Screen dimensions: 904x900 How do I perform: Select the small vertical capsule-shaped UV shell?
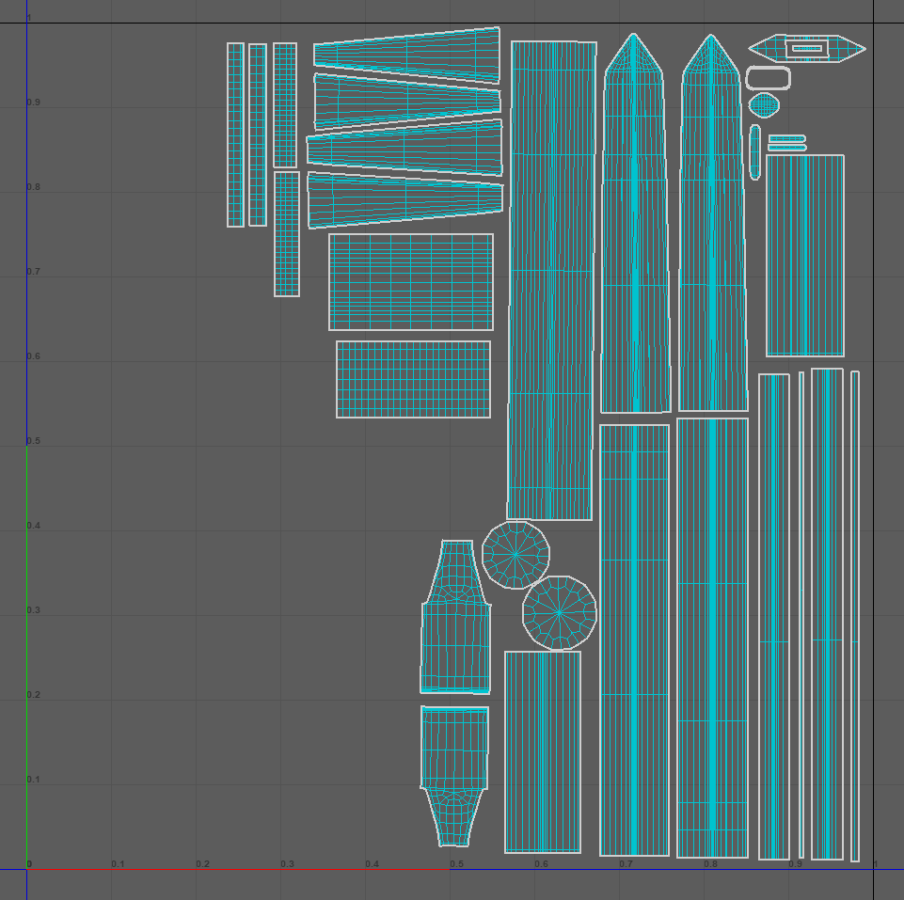(755, 152)
